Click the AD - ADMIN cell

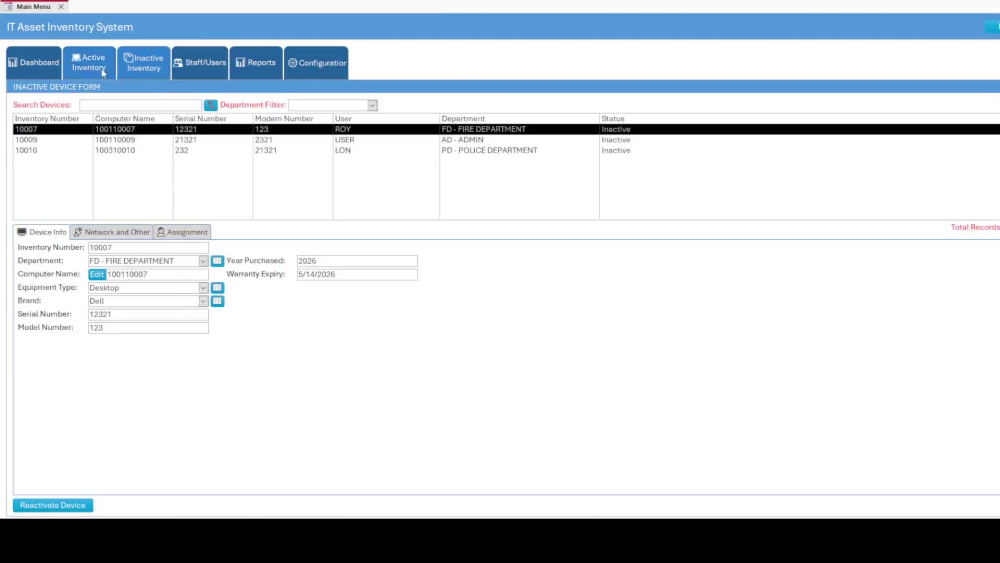462,140
